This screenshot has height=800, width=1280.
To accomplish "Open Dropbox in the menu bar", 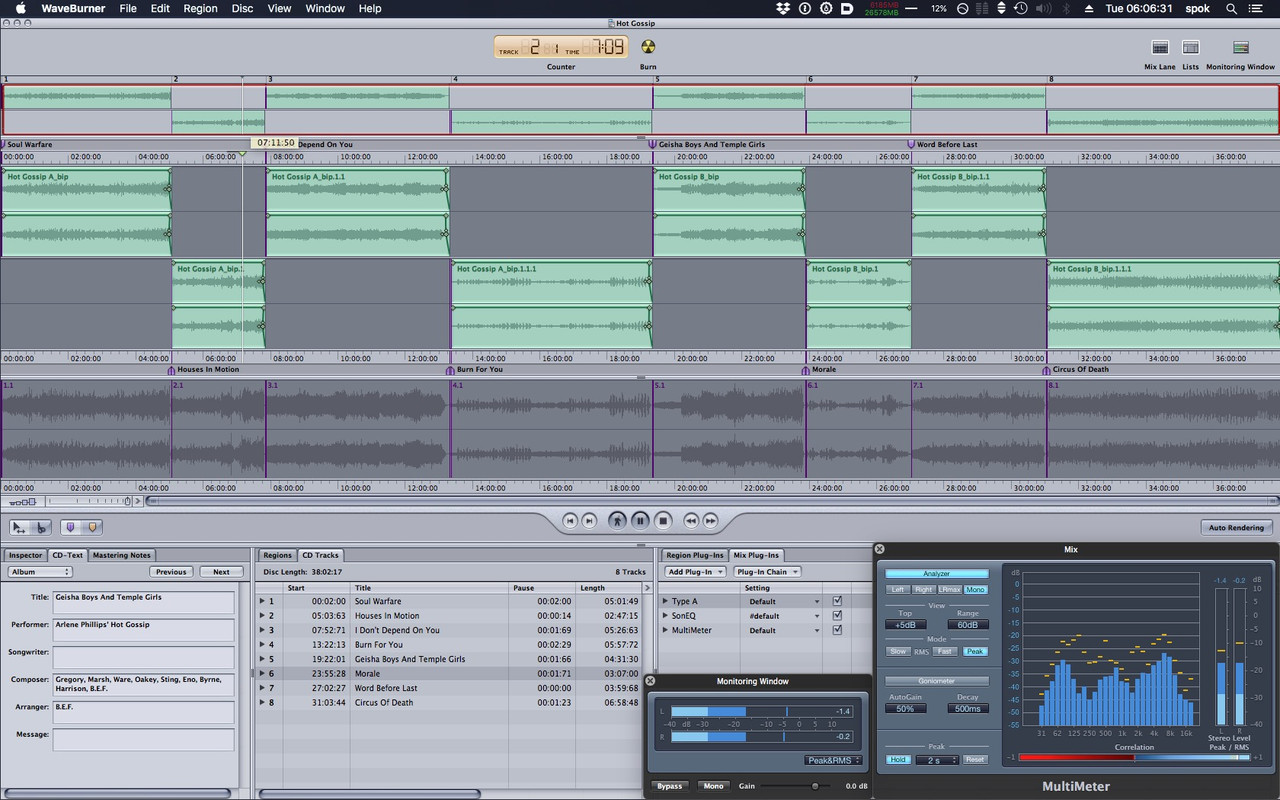I will (783, 8).
